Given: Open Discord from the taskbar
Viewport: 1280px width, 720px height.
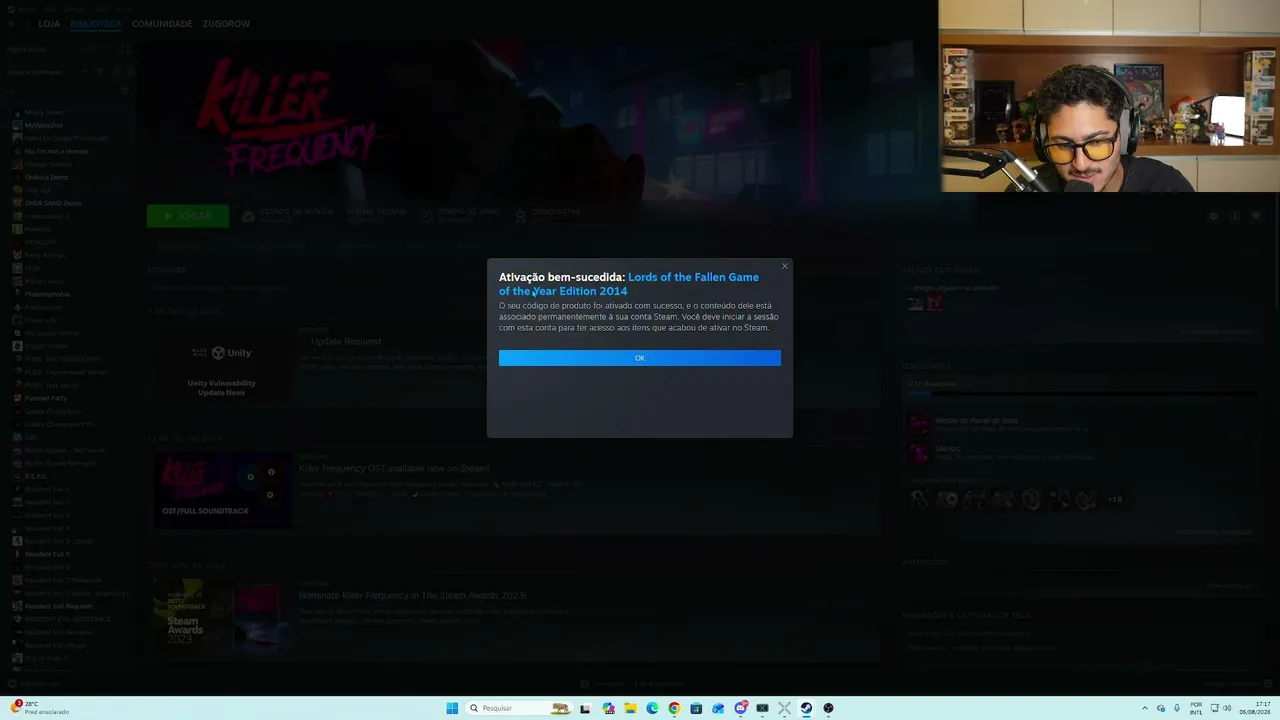Looking at the screenshot, I should coord(740,708).
